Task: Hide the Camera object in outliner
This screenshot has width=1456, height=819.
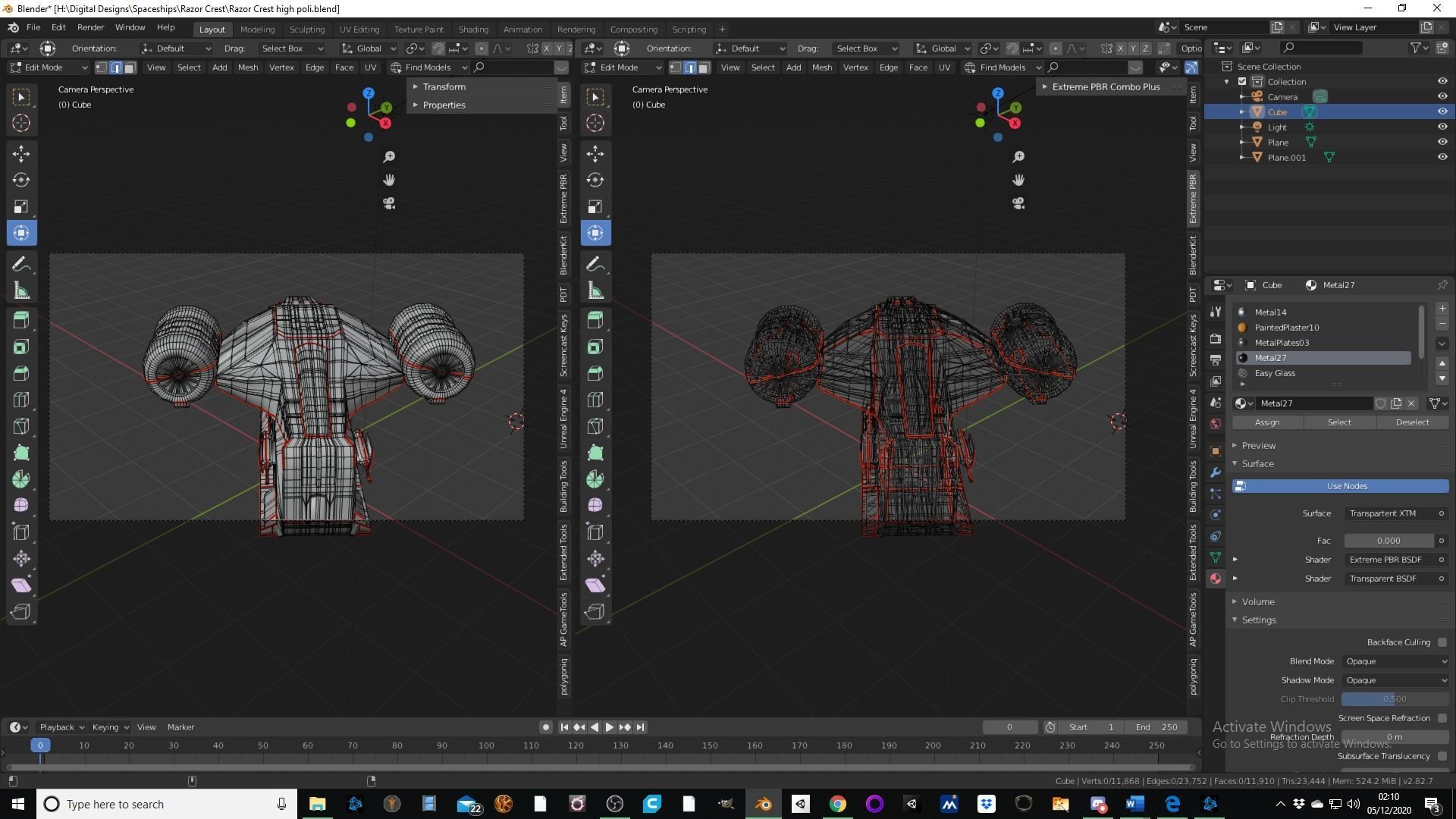Action: tap(1442, 96)
